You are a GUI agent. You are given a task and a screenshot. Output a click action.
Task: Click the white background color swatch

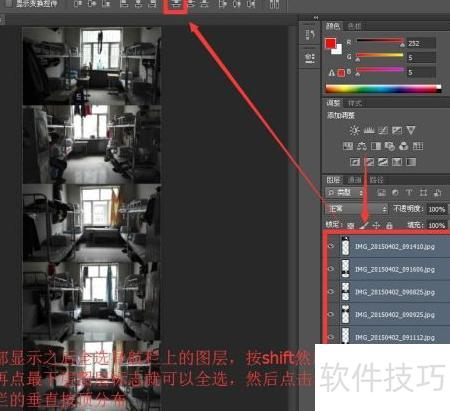click(338, 50)
